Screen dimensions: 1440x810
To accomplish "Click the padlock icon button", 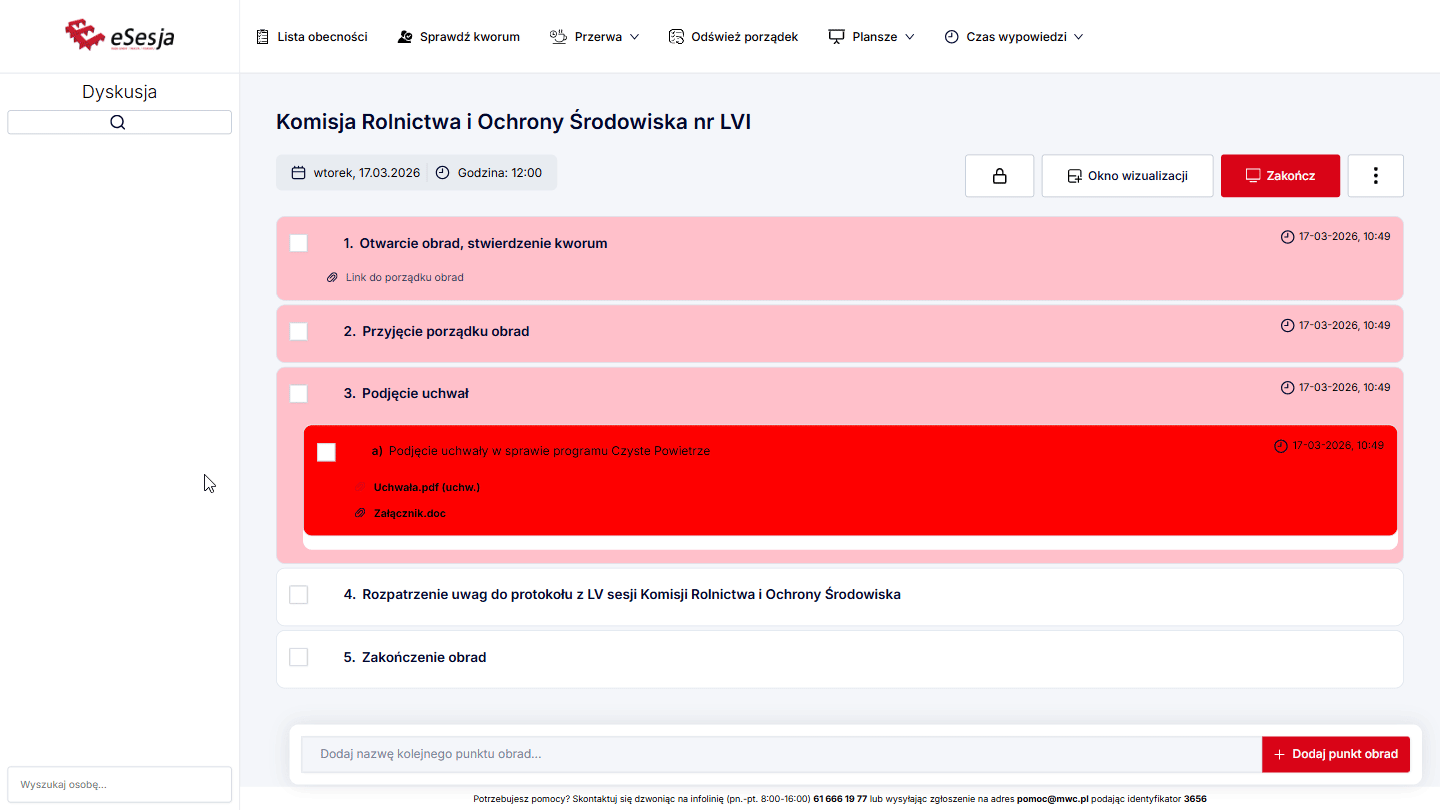I will pyautogui.click(x=999, y=176).
